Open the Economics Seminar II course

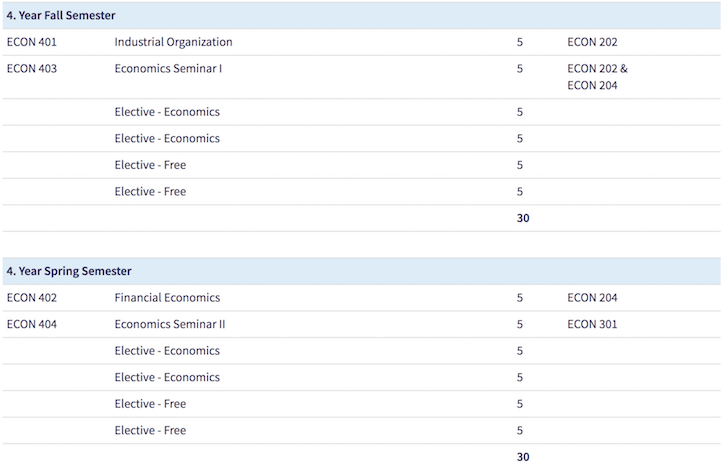tap(170, 324)
